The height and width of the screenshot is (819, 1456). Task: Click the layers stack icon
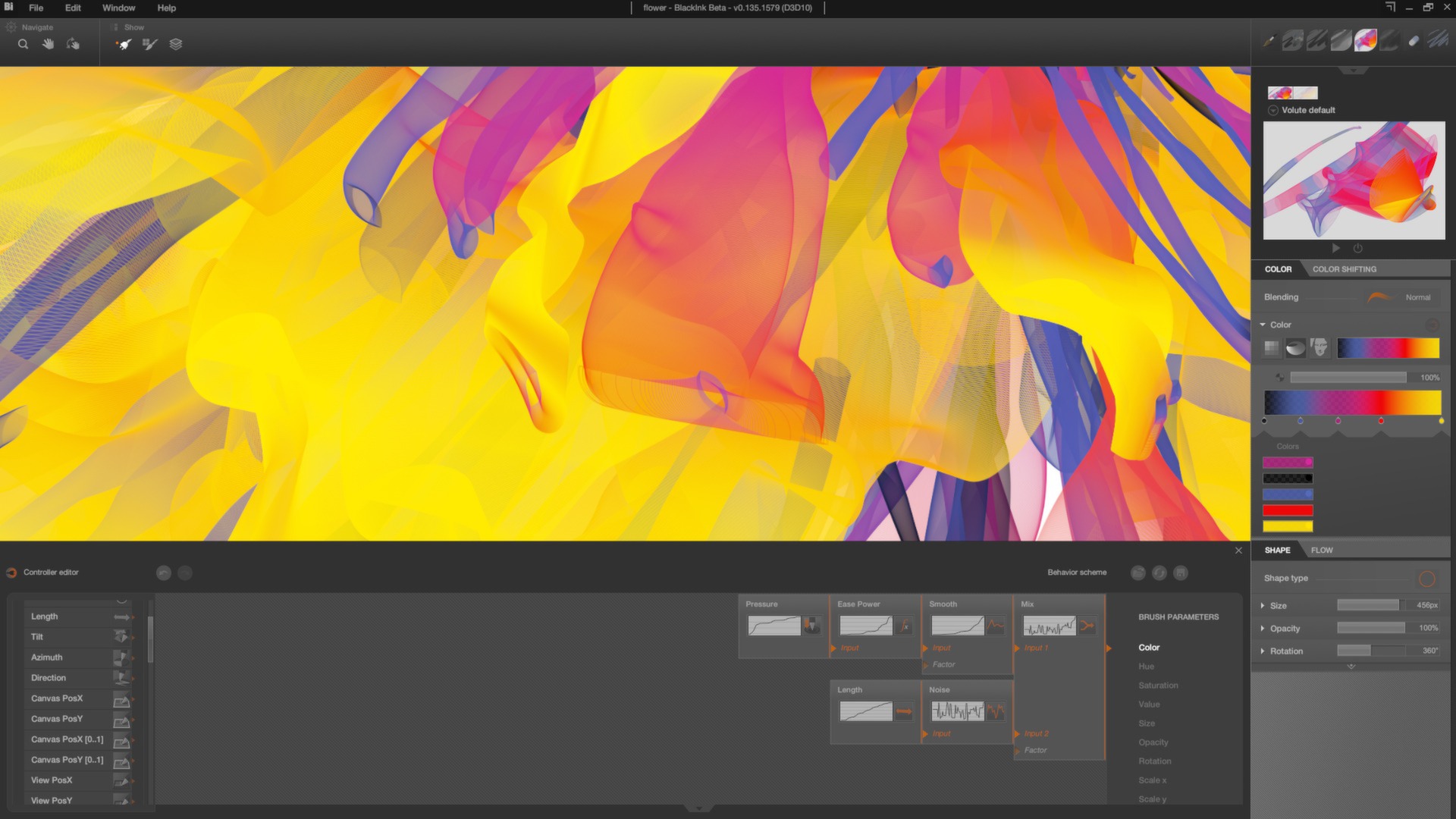pos(175,44)
